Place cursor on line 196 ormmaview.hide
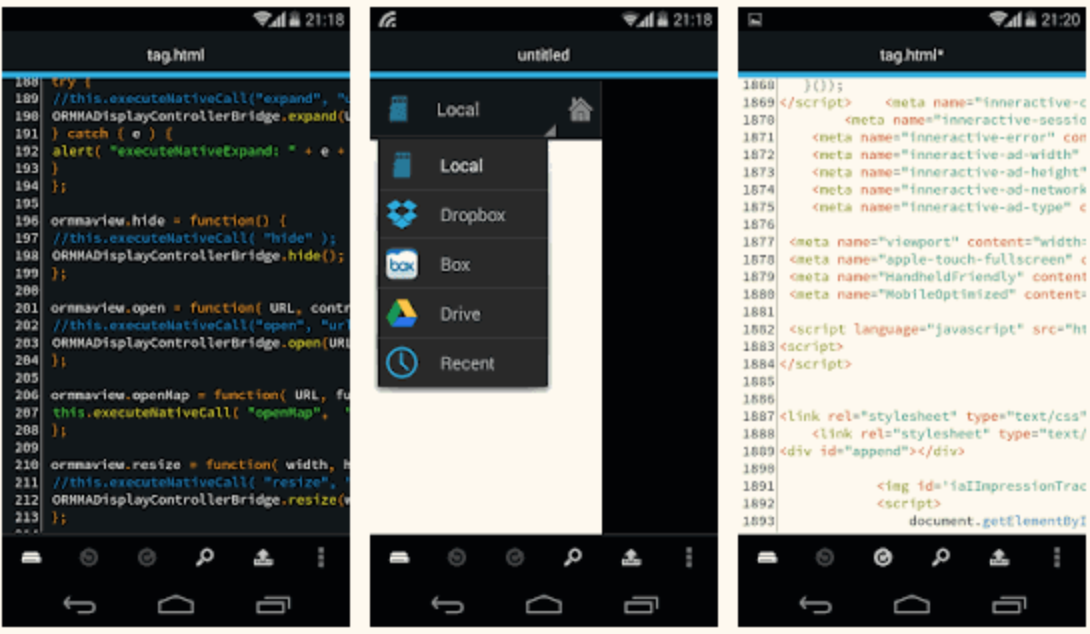Image resolution: width=1090 pixels, height=634 pixels. pyautogui.click(x=168, y=221)
